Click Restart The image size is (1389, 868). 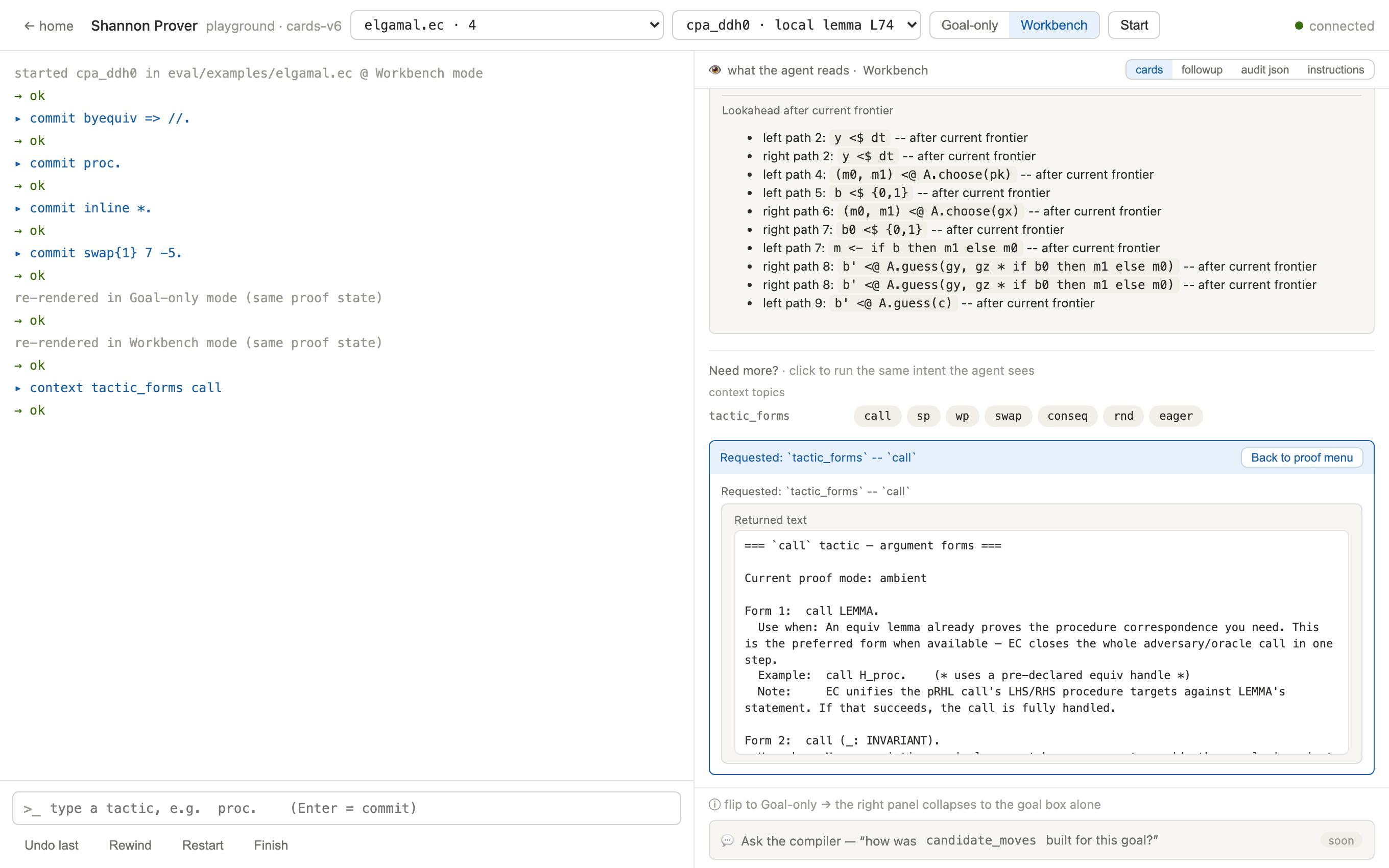(x=203, y=845)
